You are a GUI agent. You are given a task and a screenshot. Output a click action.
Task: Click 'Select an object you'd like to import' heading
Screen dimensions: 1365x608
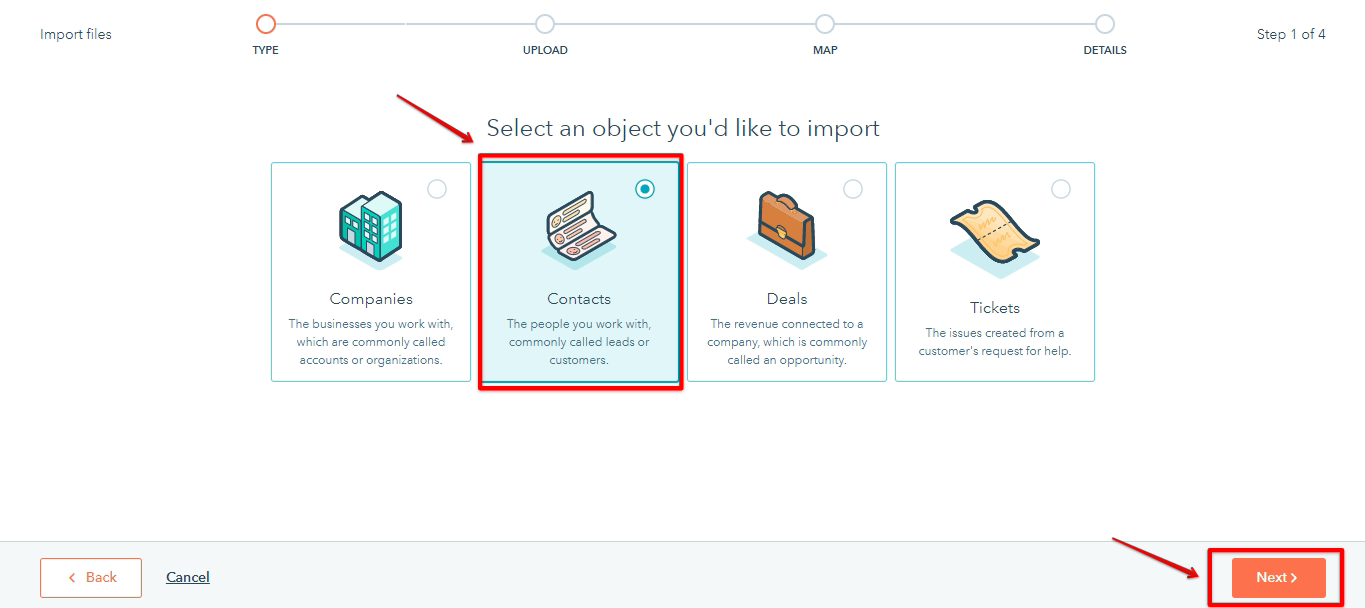(683, 128)
